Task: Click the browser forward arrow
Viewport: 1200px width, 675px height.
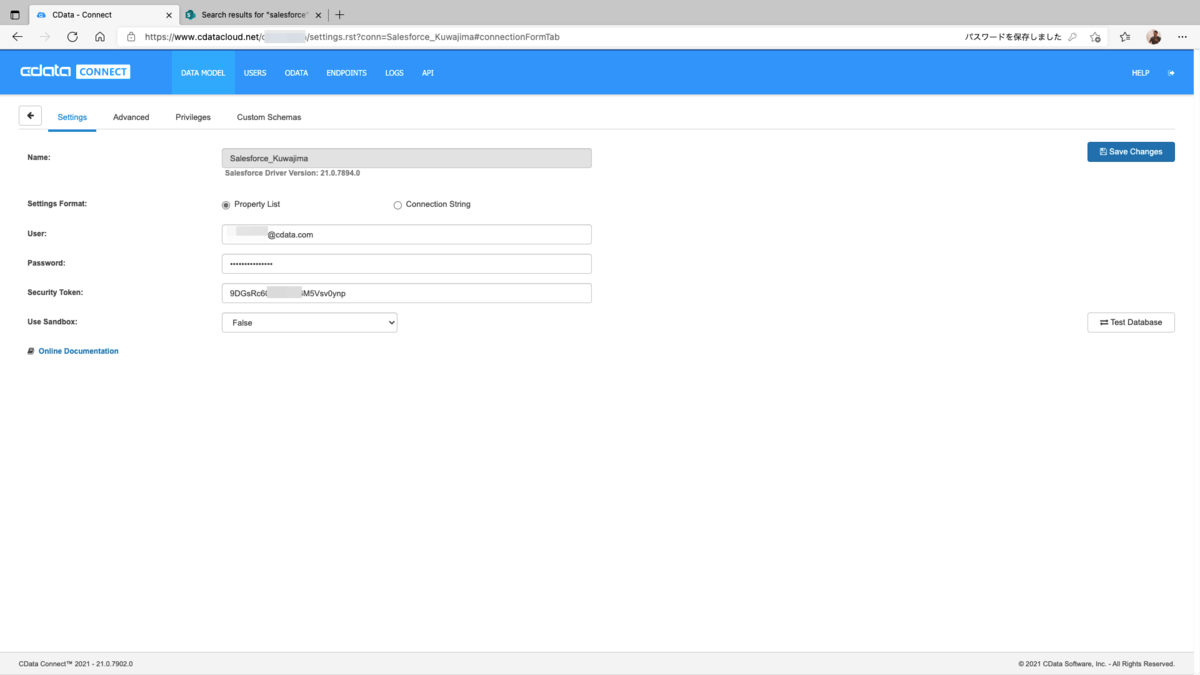Action: click(45, 37)
